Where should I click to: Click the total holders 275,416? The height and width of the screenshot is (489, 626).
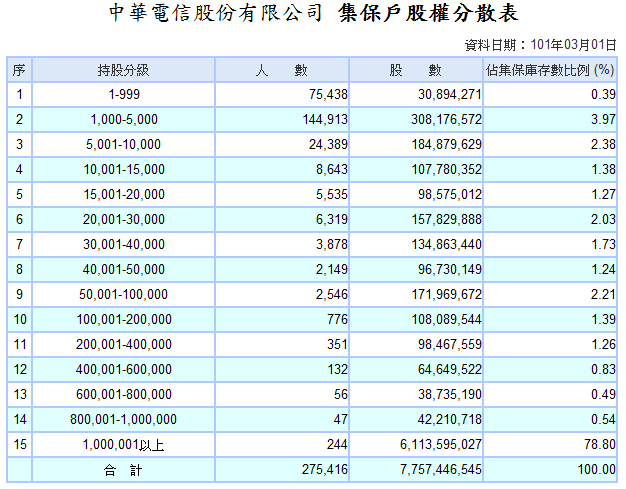[x=325, y=469]
